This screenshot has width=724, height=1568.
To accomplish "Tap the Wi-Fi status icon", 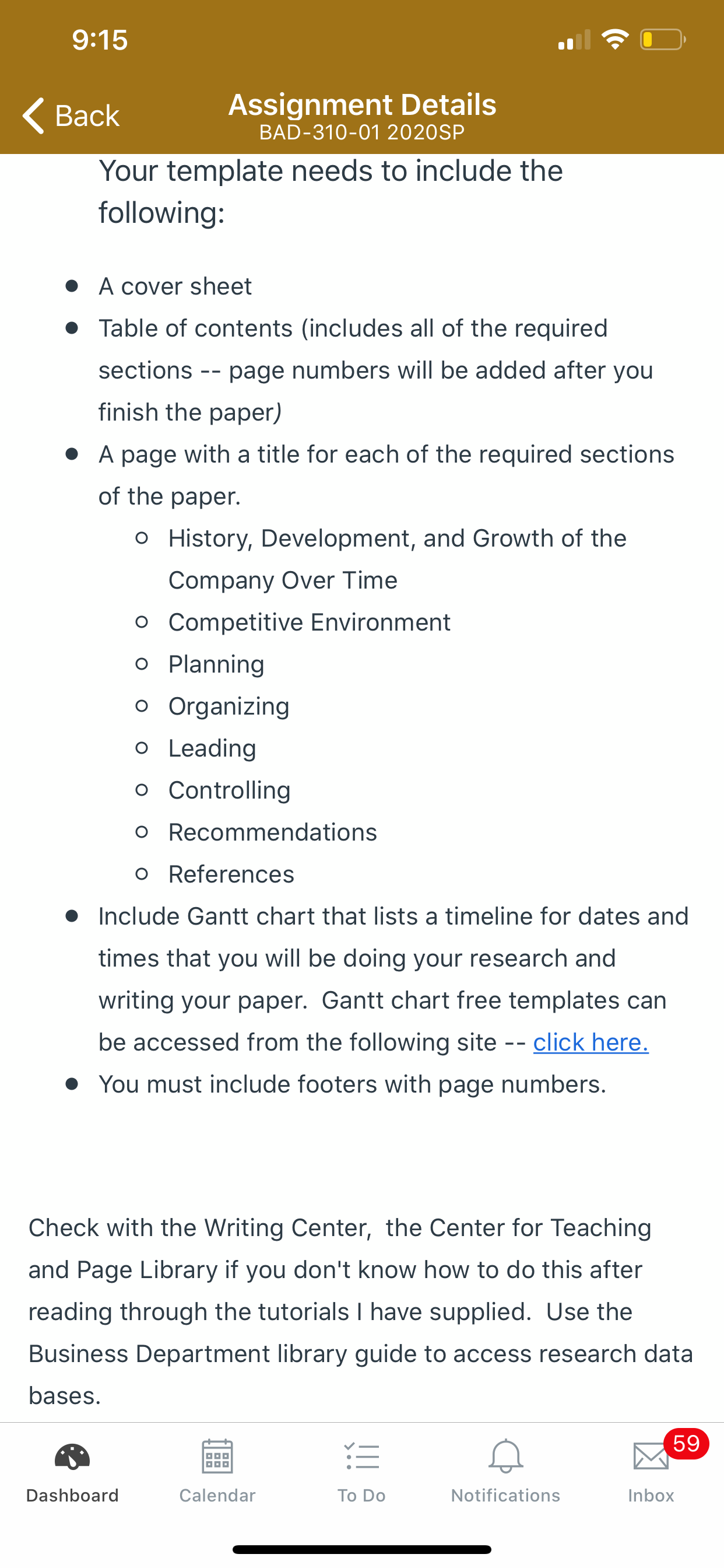I will pyautogui.click(x=615, y=40).
